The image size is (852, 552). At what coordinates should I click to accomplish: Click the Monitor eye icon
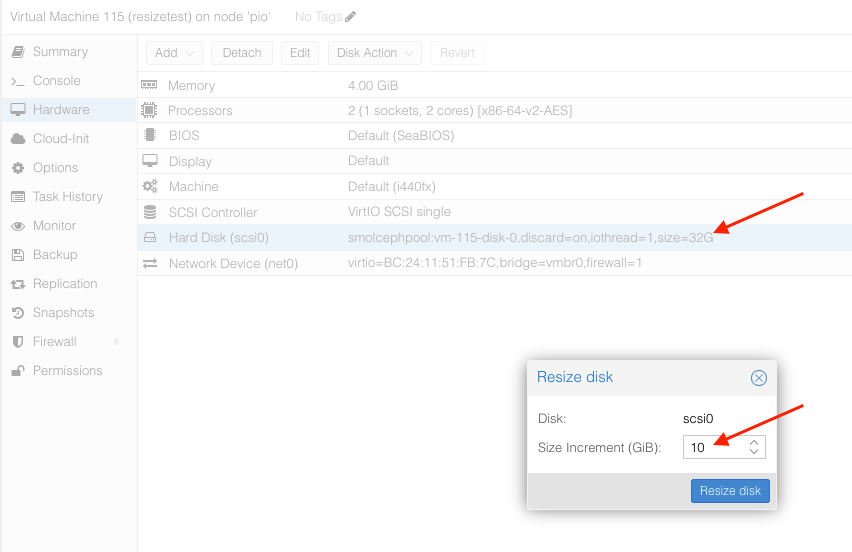coord(18,226)
